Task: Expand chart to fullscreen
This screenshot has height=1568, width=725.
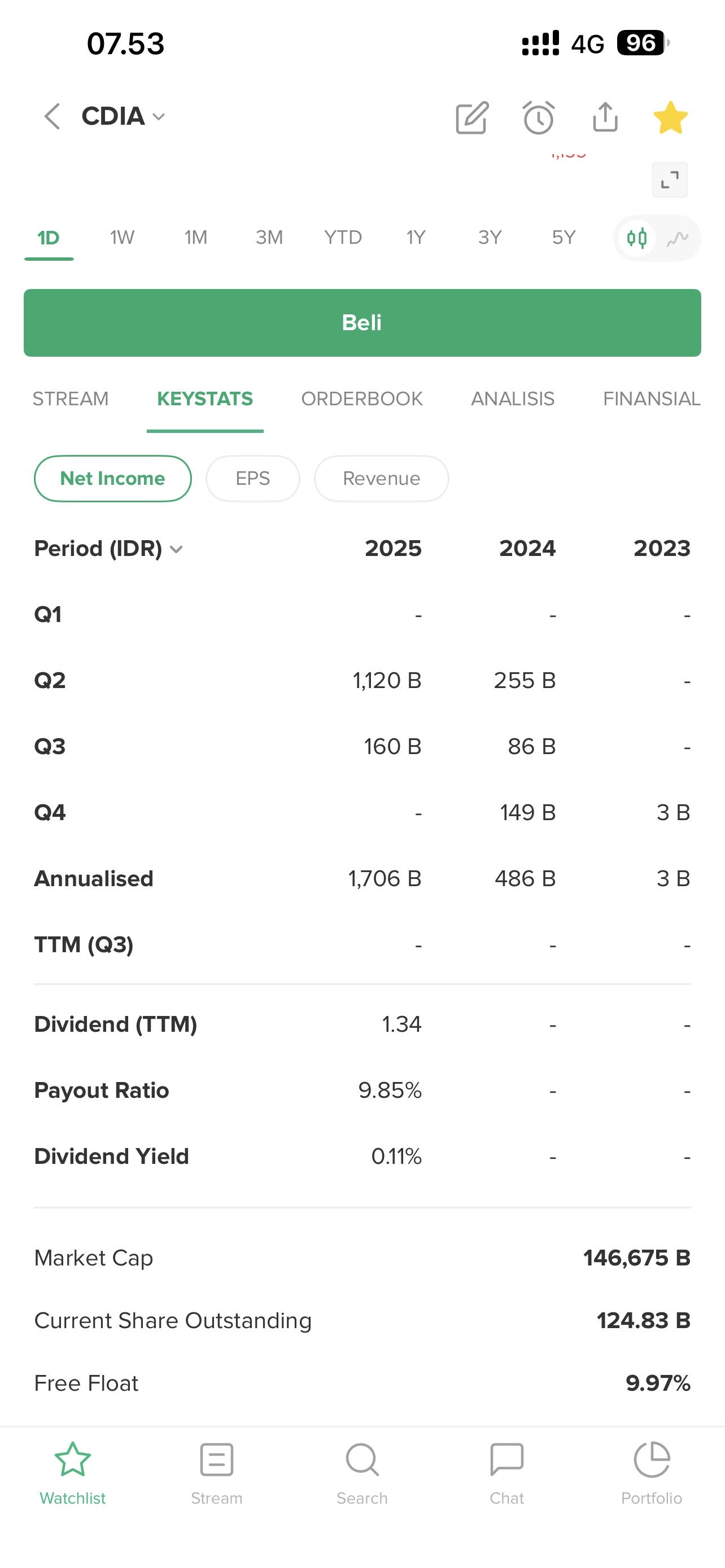Action: click(x=670, y=180)
